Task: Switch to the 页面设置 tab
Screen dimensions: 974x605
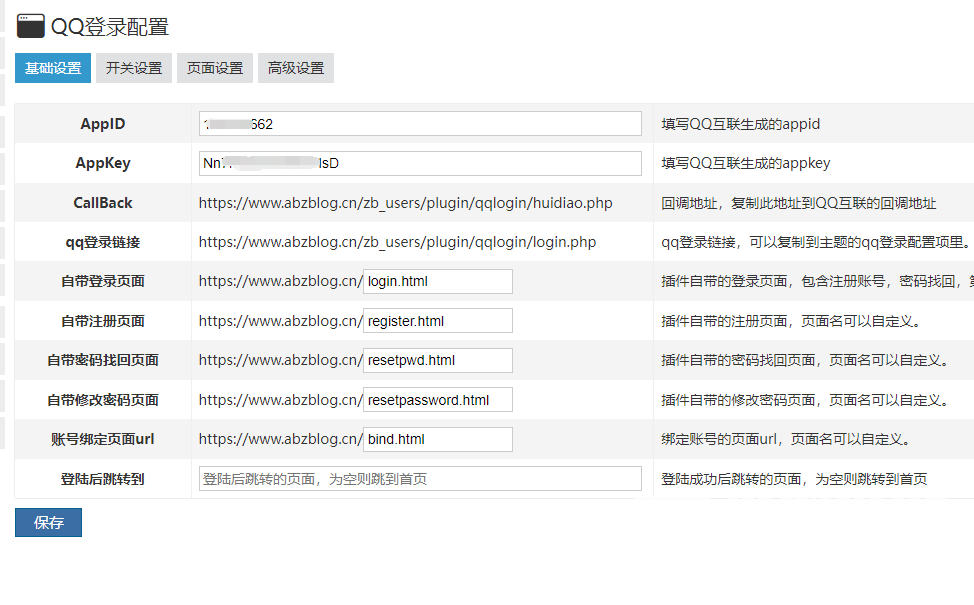Action: click(215, 68)
